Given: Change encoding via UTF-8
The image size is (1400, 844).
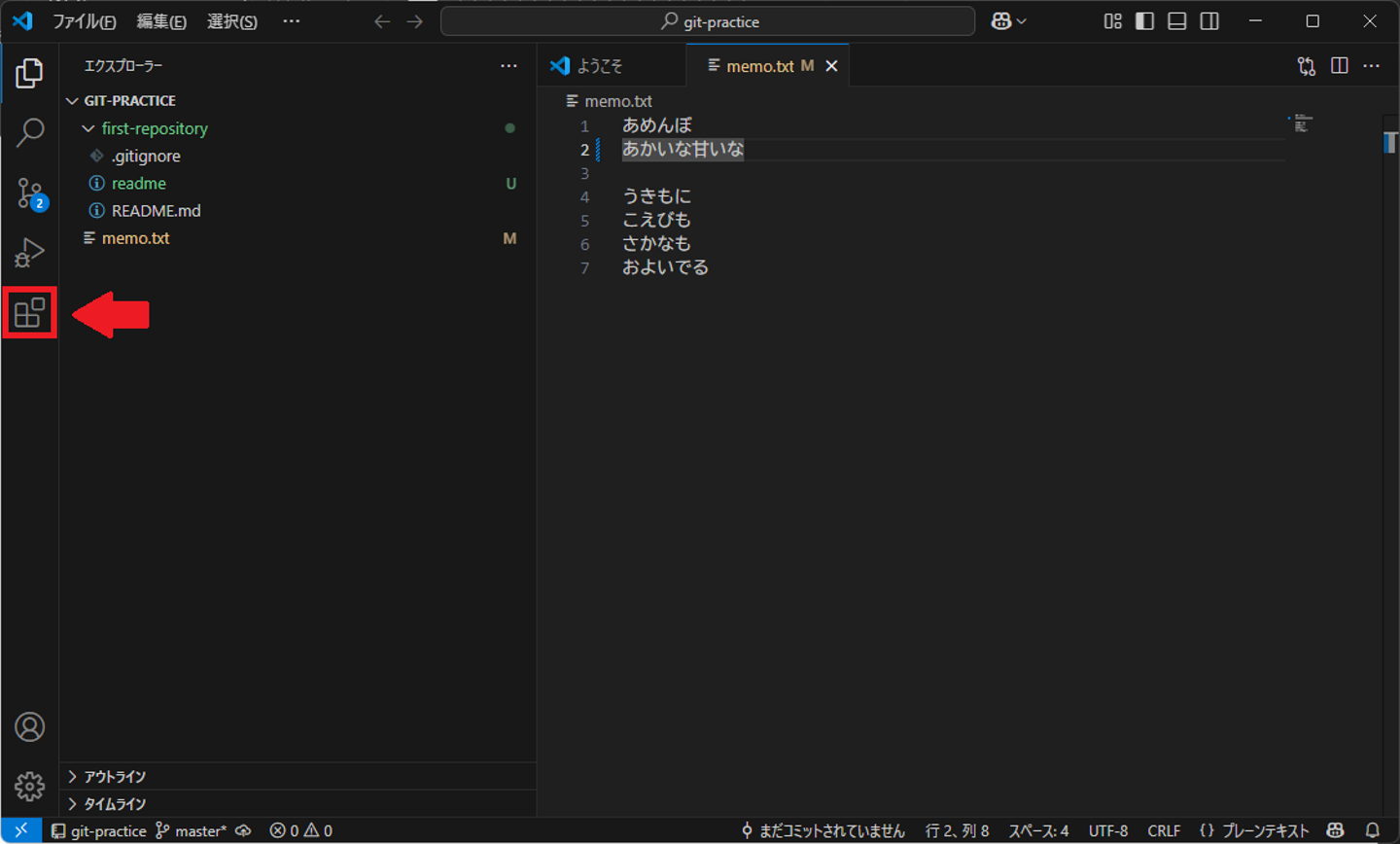Looking at the screenshot, I should tap(1108, 830).
